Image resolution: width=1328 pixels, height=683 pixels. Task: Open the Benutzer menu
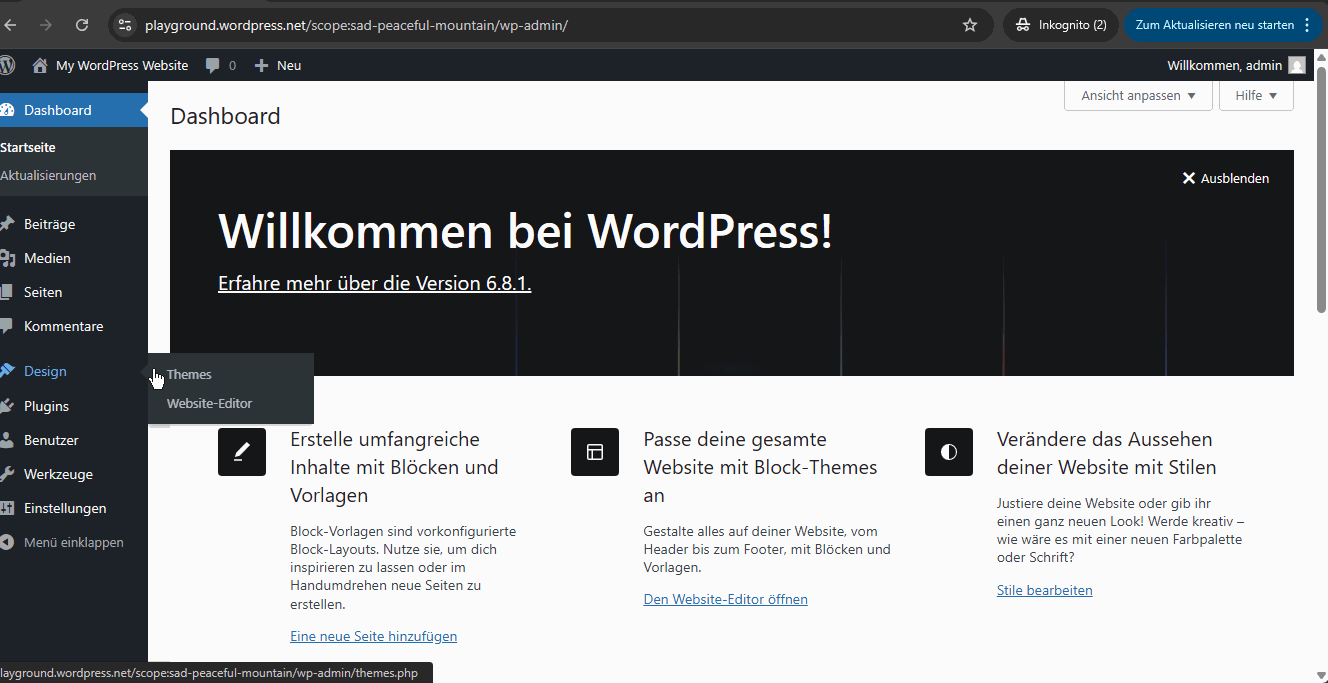[74, 440]
